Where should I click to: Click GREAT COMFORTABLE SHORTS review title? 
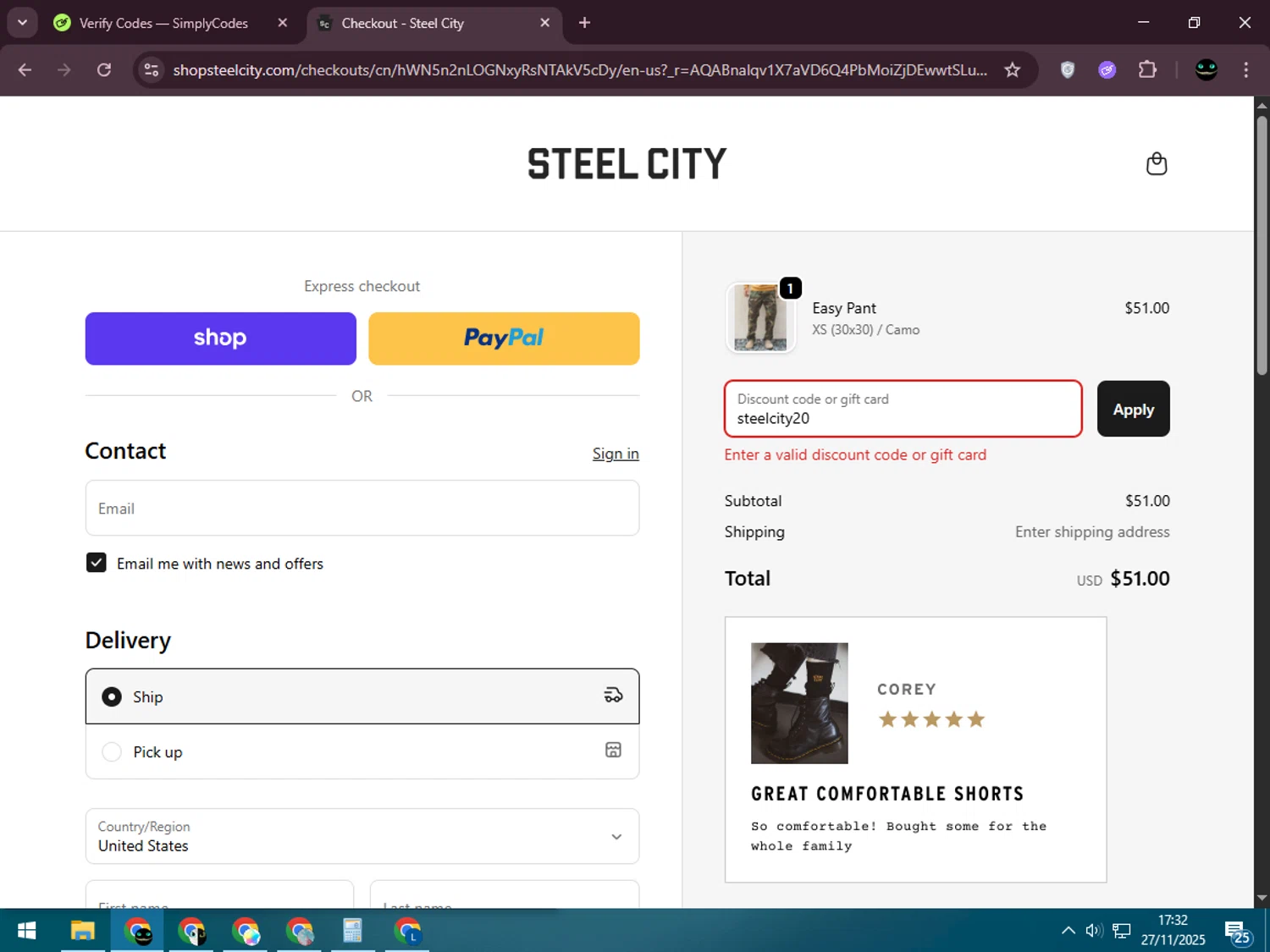tap(887, 794)
